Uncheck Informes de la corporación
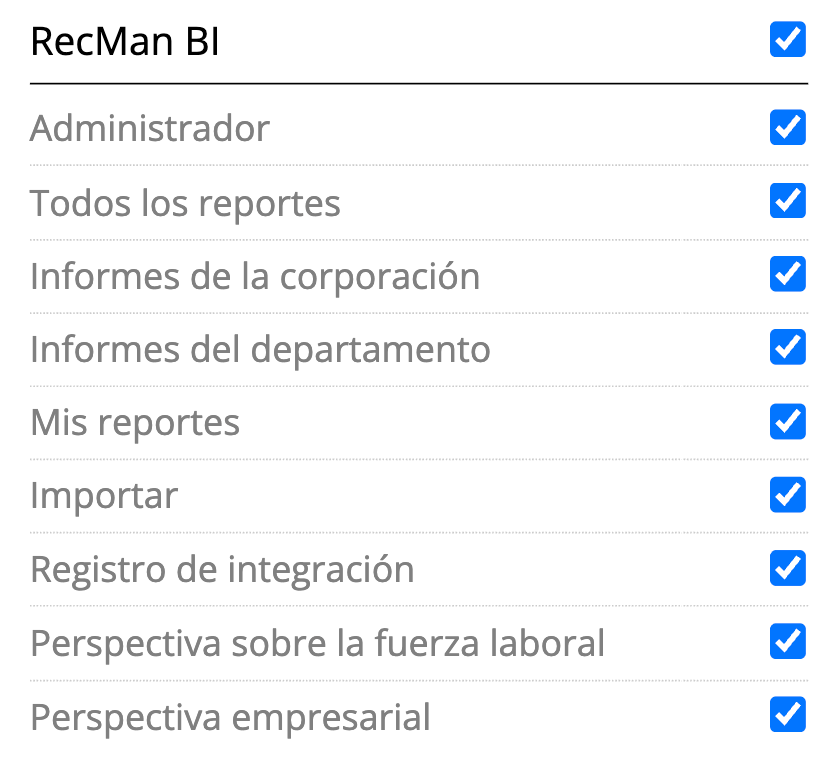Image resolution: width=822 pixels, height=768 pixels. point(787,275)
